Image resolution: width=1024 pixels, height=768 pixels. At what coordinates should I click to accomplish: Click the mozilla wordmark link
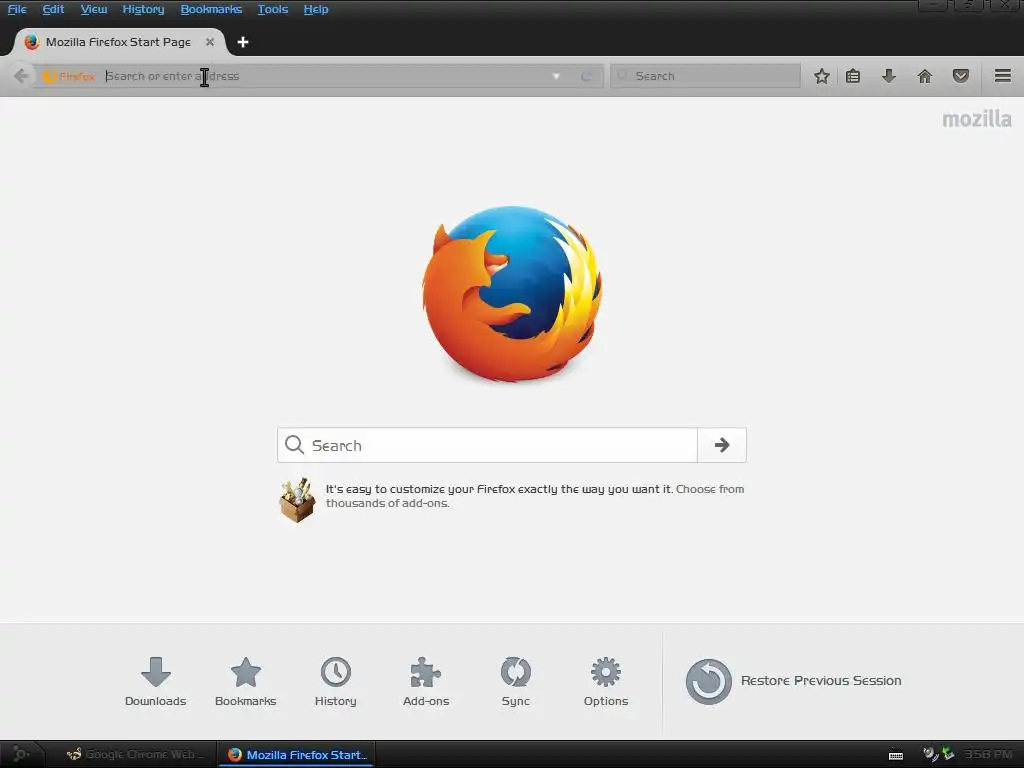[977, 119]
